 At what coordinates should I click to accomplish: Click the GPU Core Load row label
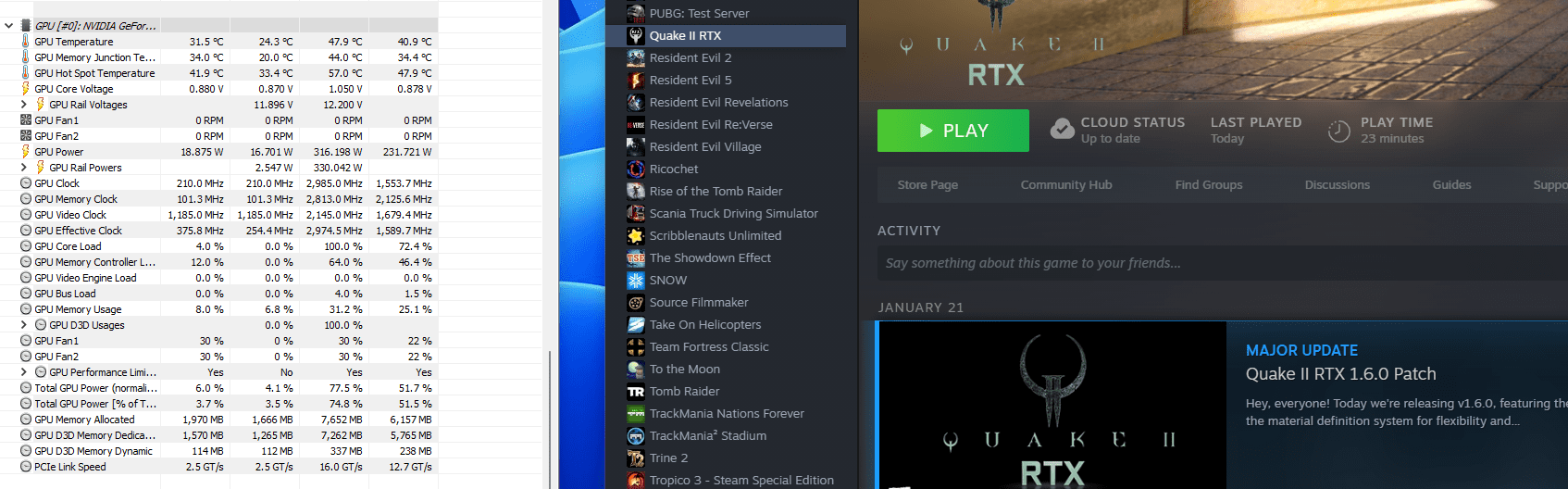pyautogui.click(x=68, y=246)
